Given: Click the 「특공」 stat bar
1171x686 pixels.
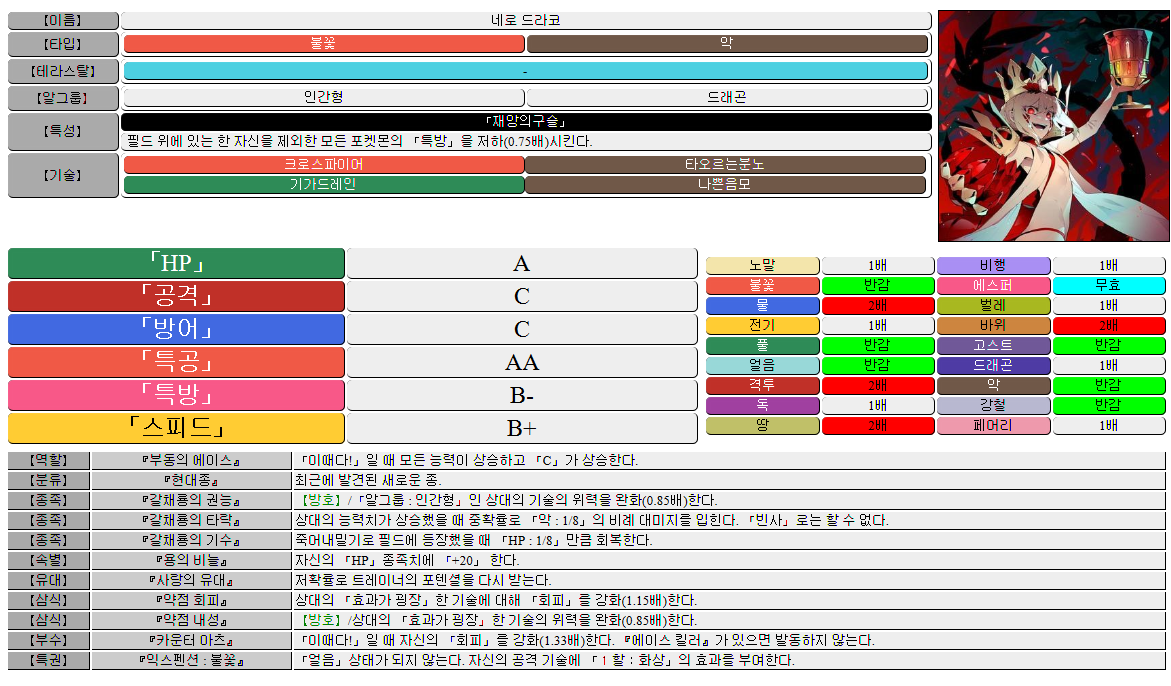Looking at the screenshot, I should pos(176,362).
